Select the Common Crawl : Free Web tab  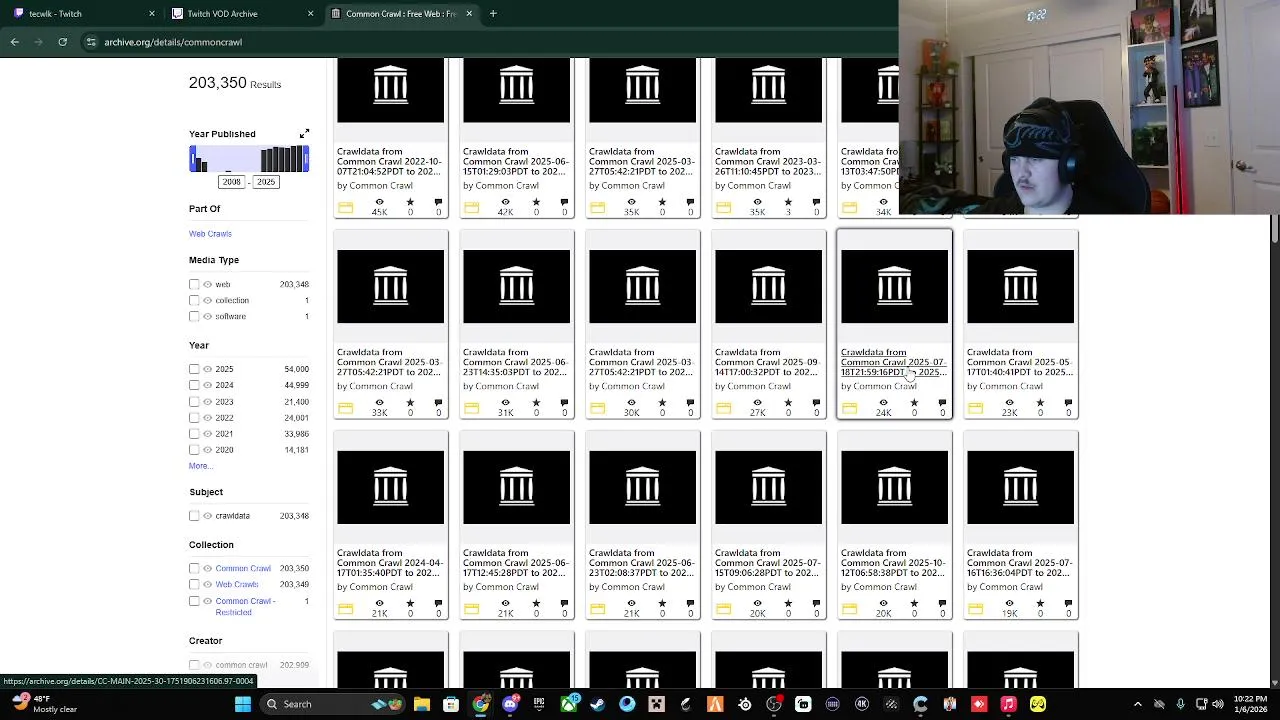pyautogui.click(x=400, y=13)
